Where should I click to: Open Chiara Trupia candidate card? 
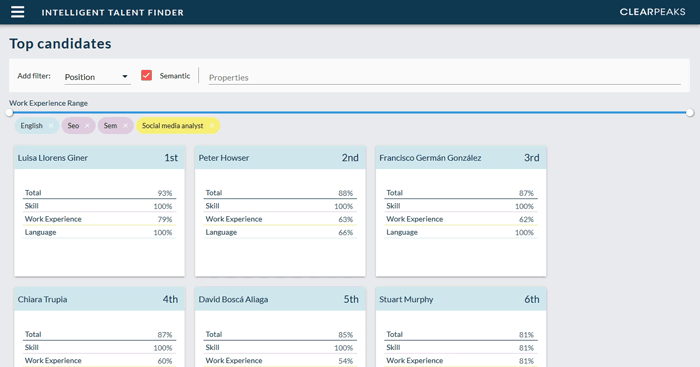[99, 327]
